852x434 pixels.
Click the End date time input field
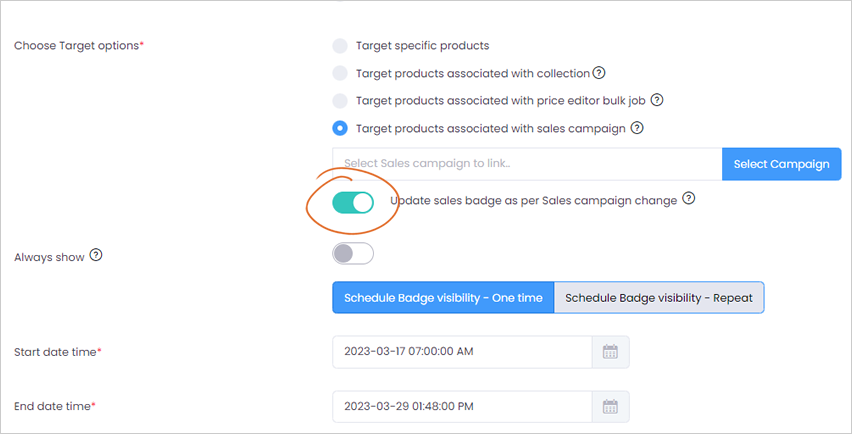tap(462, 406)
